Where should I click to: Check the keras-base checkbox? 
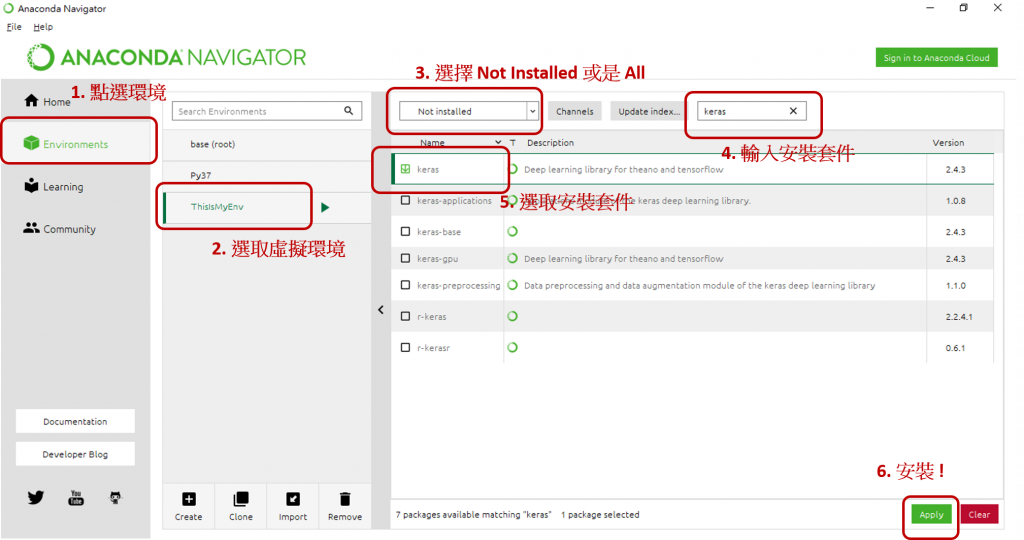pyautogui.click(x=406, y=232)
